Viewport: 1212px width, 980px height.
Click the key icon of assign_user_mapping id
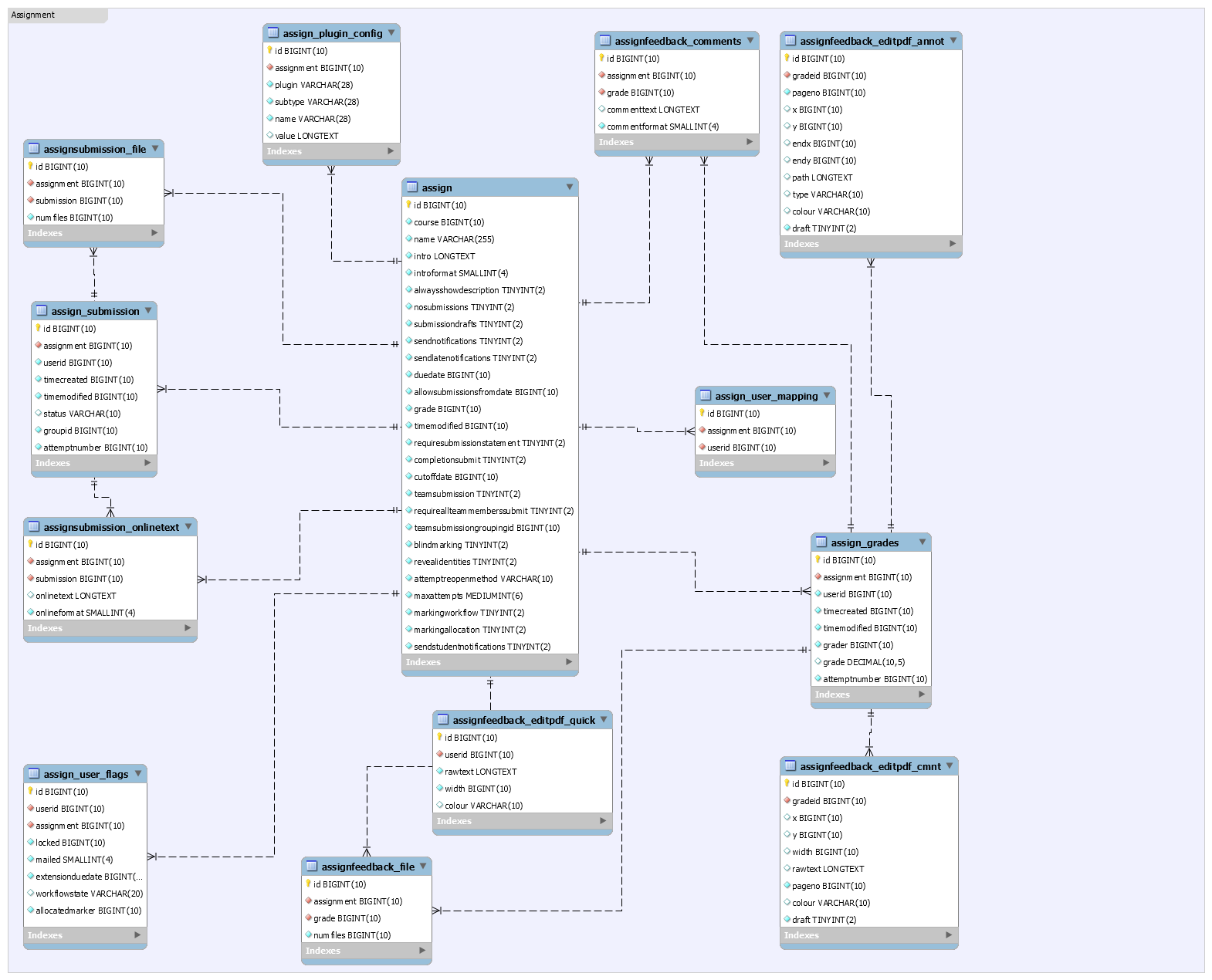click(x=702, y=413)
